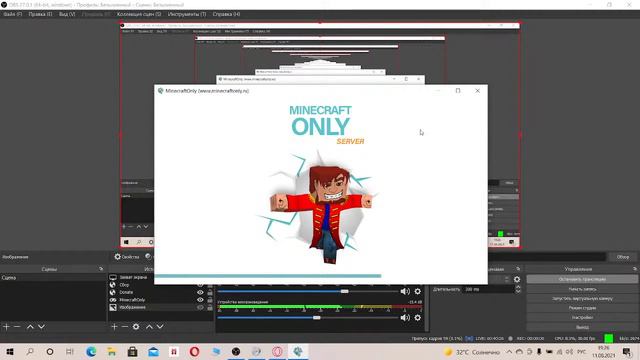Stop the stream with Остановить трансляцию
640x360 pixels.
pyautogui.click(x=582, y=279)
